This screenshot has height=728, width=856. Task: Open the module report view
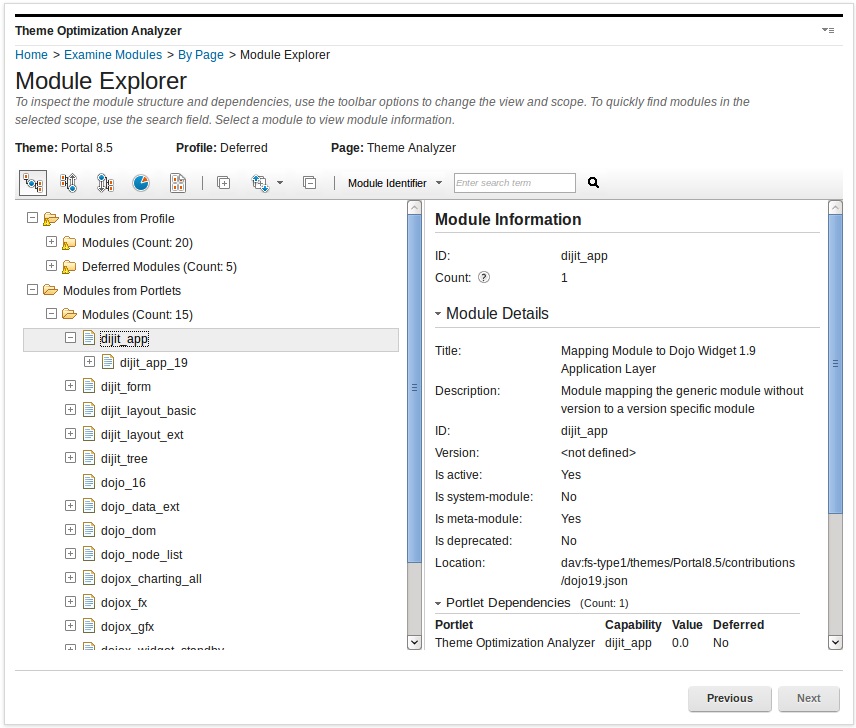click(179, 183)
